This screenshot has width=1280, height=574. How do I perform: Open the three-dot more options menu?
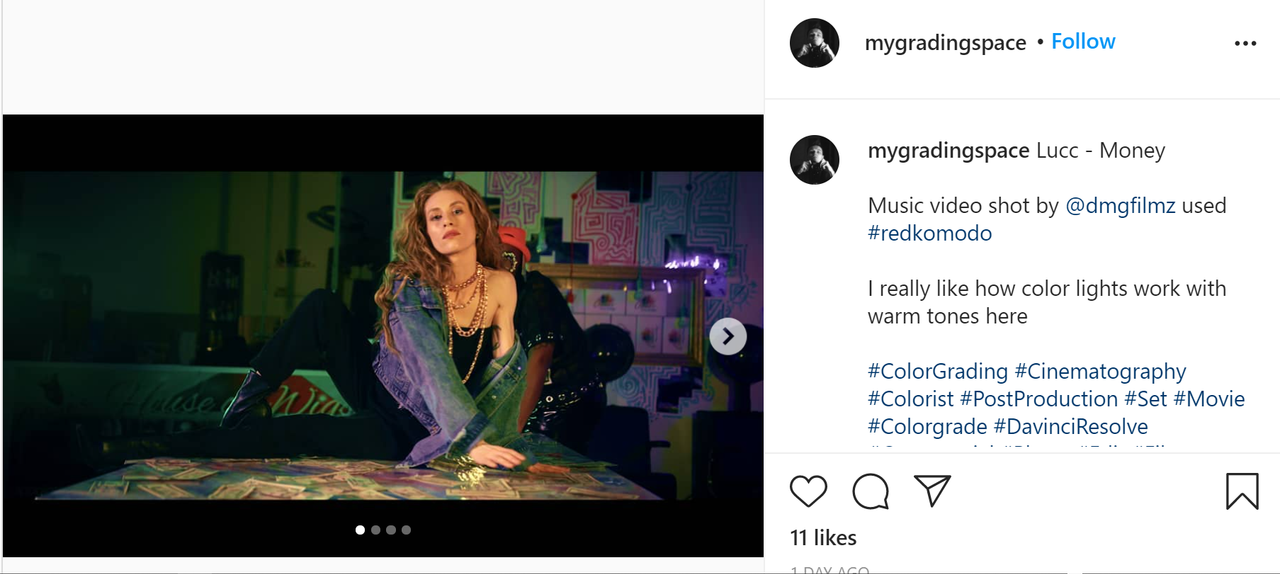tap(1245, 43)
